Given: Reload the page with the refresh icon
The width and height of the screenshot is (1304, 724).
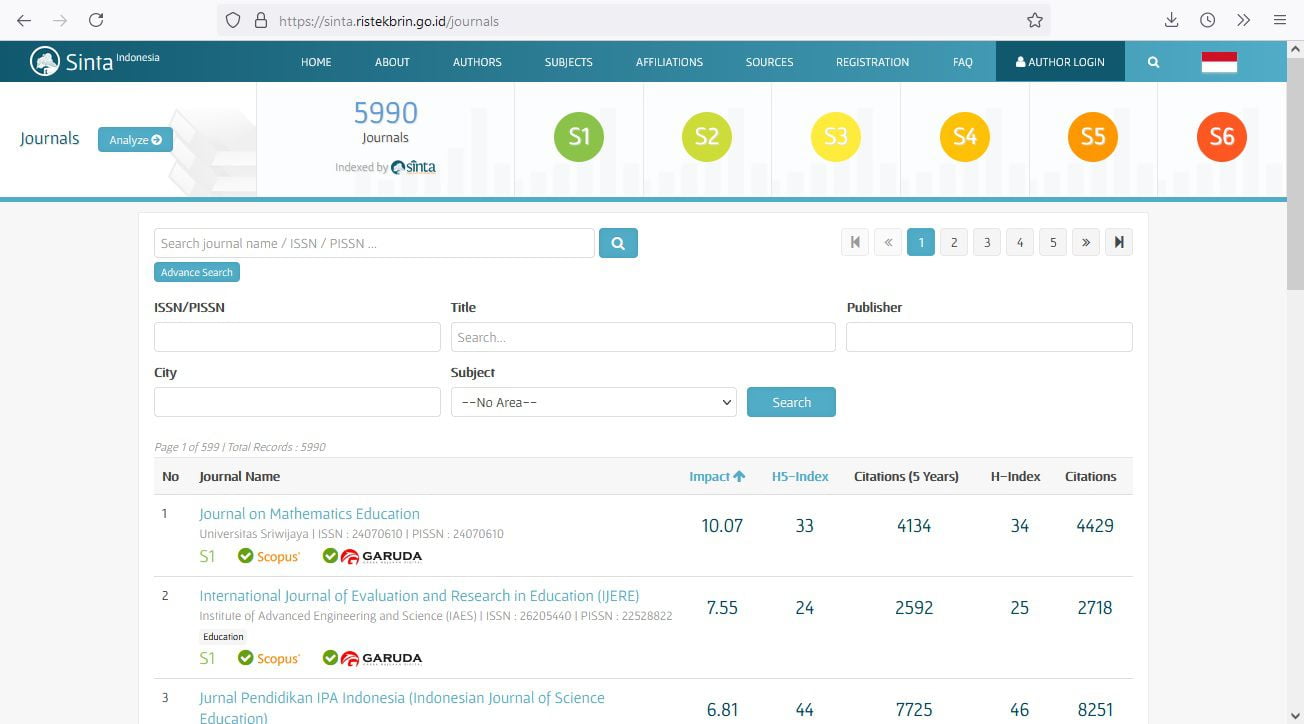Looking at the screenshot, I should 96,20.
